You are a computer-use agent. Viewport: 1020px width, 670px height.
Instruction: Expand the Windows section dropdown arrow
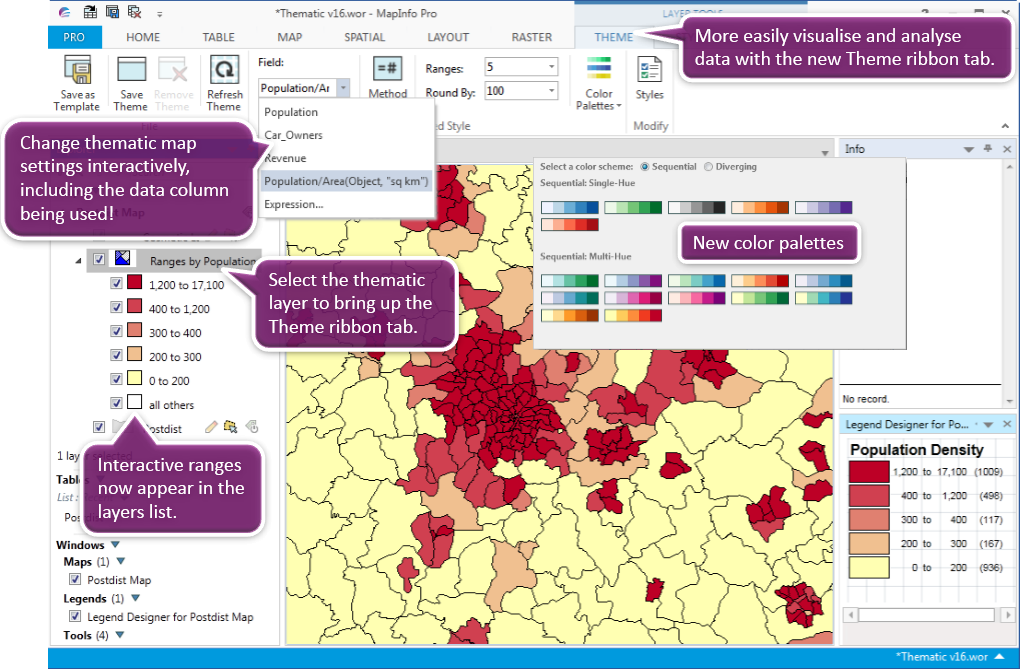click(x=115, y=544)
